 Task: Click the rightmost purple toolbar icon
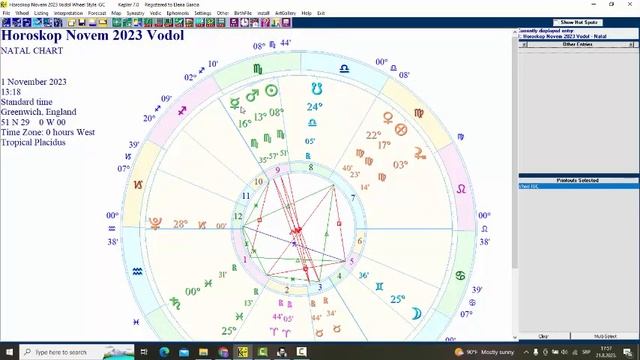(x=286, y=22)
